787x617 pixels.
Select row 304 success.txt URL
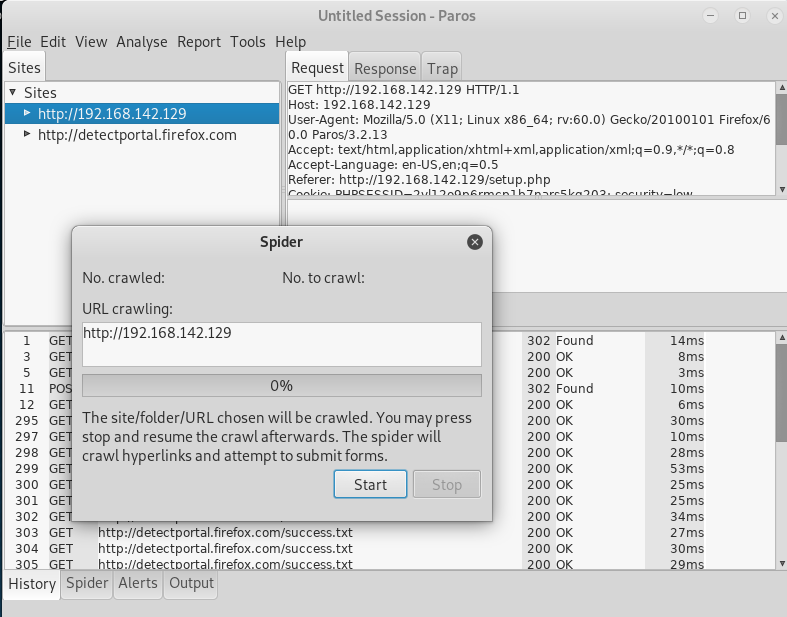coord(225,549)
